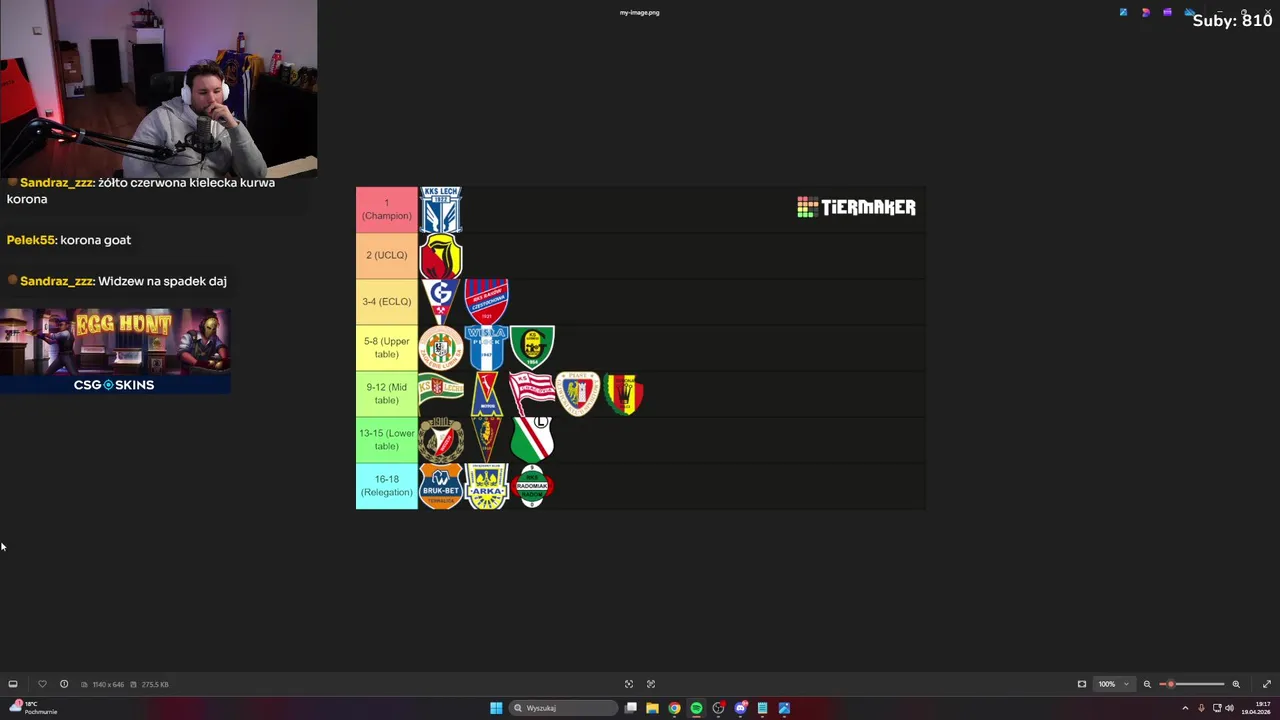Screen dimensions: 1280x720
Task: Click the 13-15 (Lower table) tier label
Action: (387, 439)
